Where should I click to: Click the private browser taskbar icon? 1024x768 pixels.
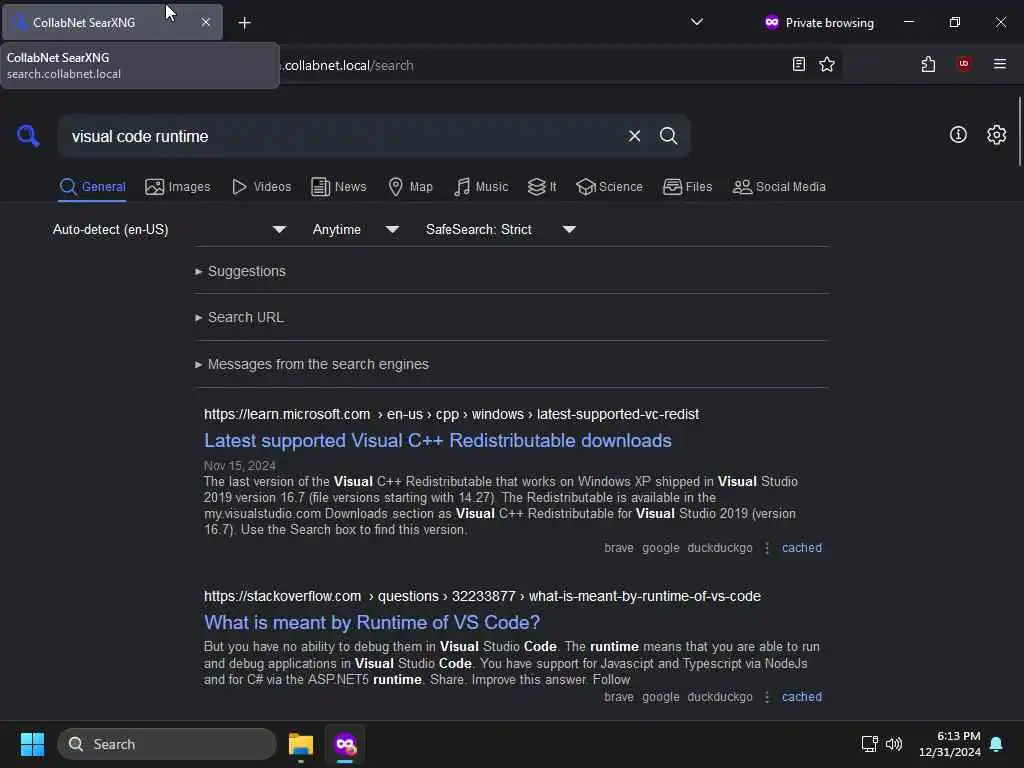coord(345,744)
